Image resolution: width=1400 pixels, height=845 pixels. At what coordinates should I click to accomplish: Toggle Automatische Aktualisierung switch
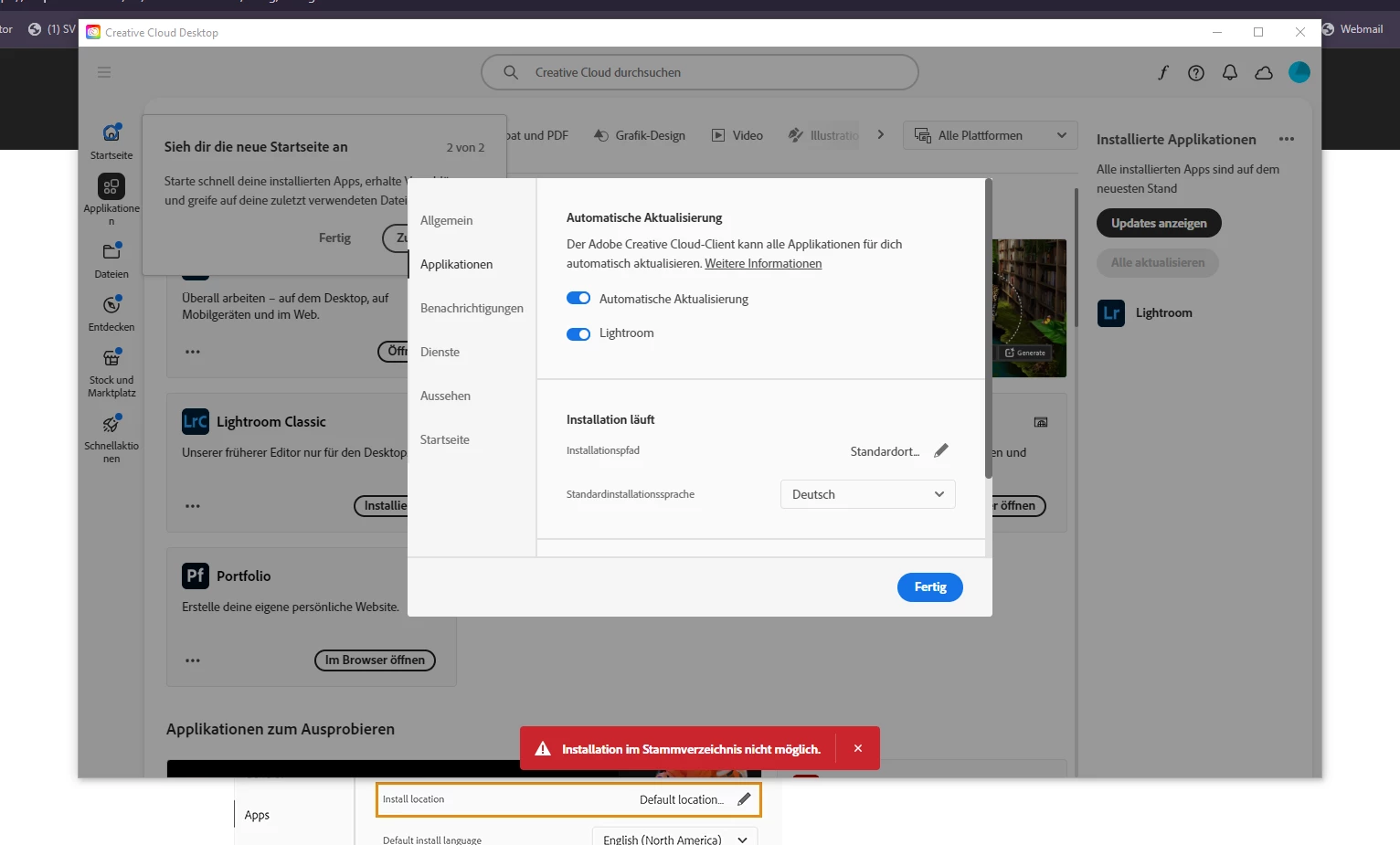578,299
